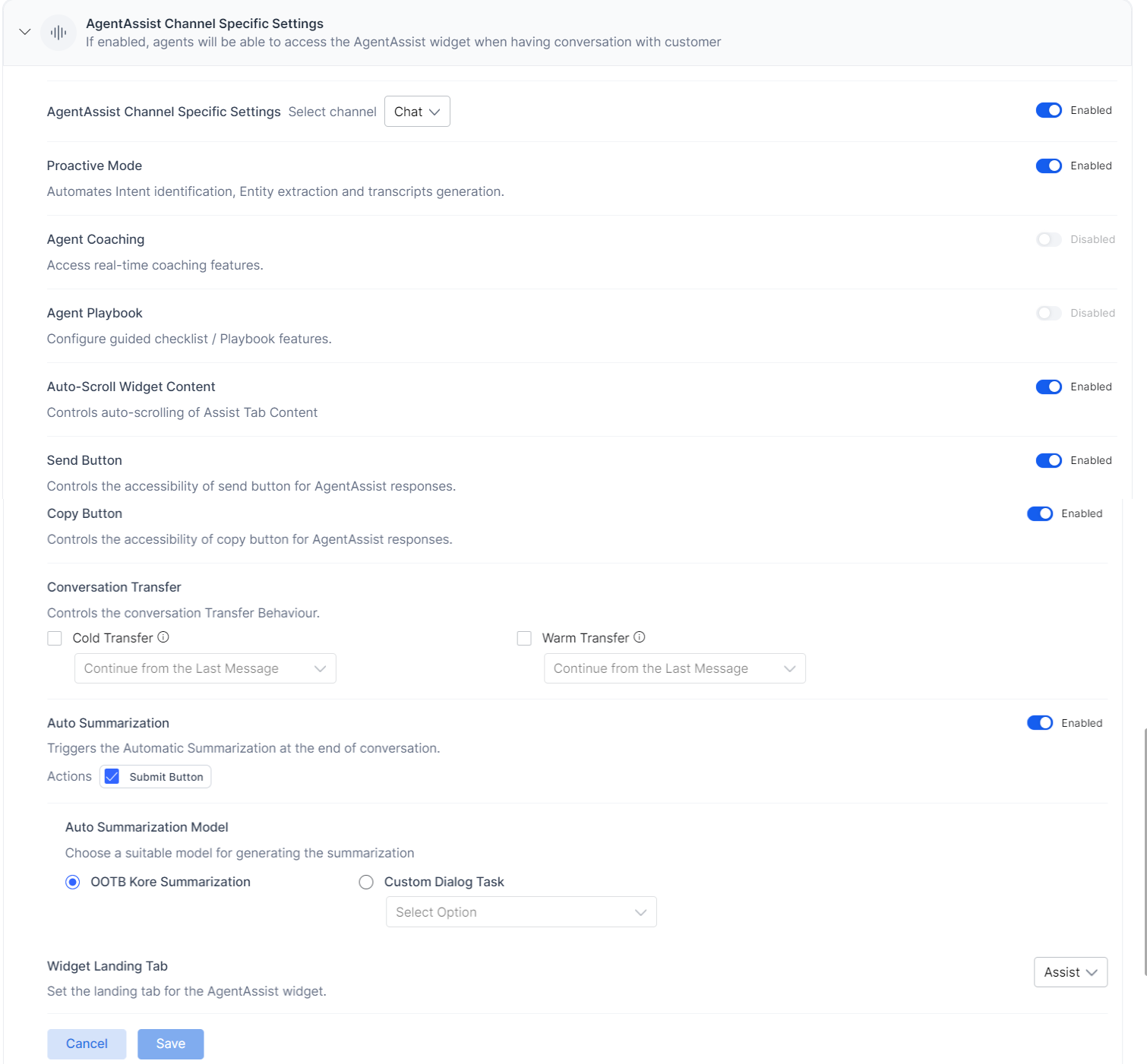
Task: Turn off Auto Summarization
Action: click(x=1040, y=722)
